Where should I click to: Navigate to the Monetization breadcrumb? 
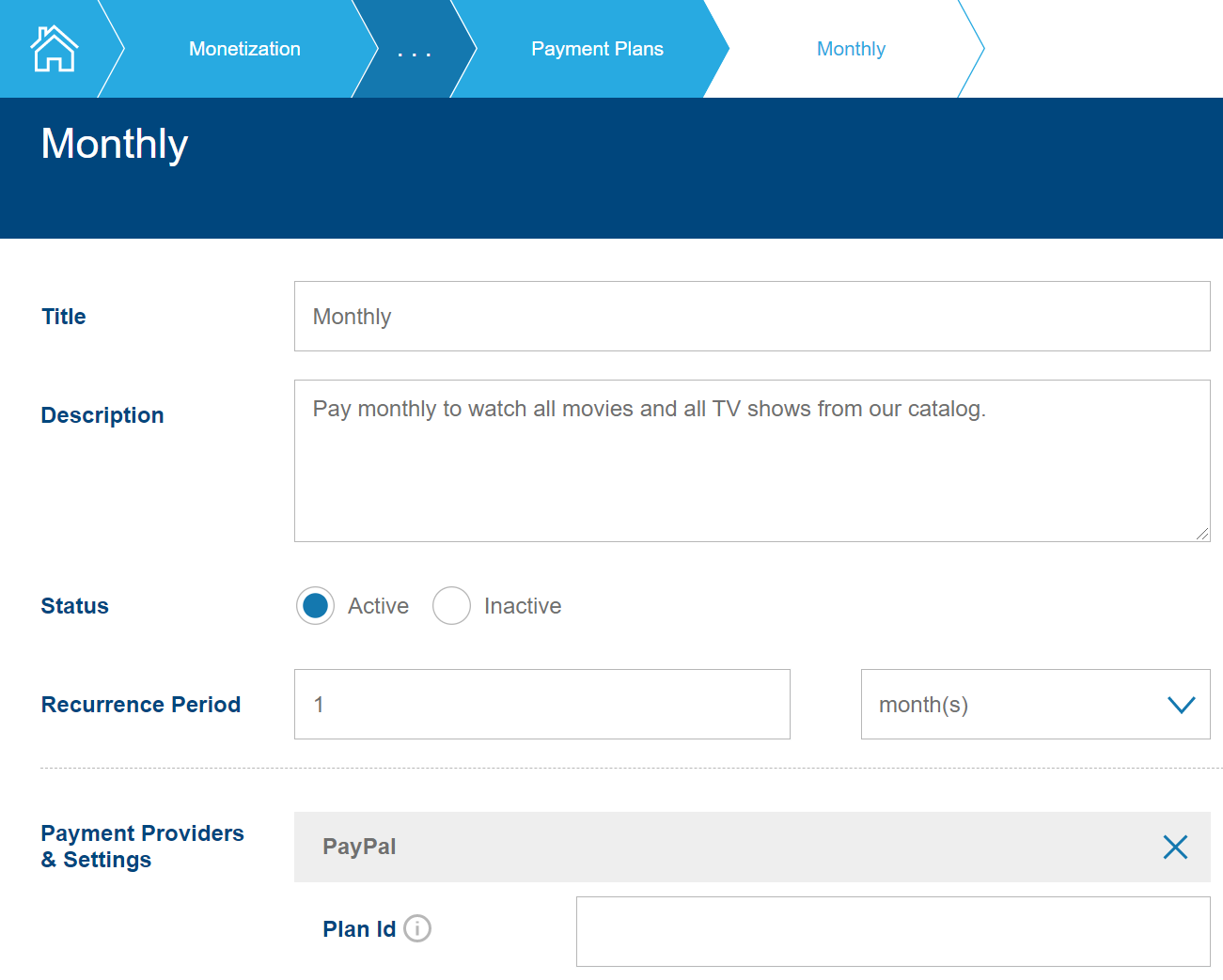244,49
